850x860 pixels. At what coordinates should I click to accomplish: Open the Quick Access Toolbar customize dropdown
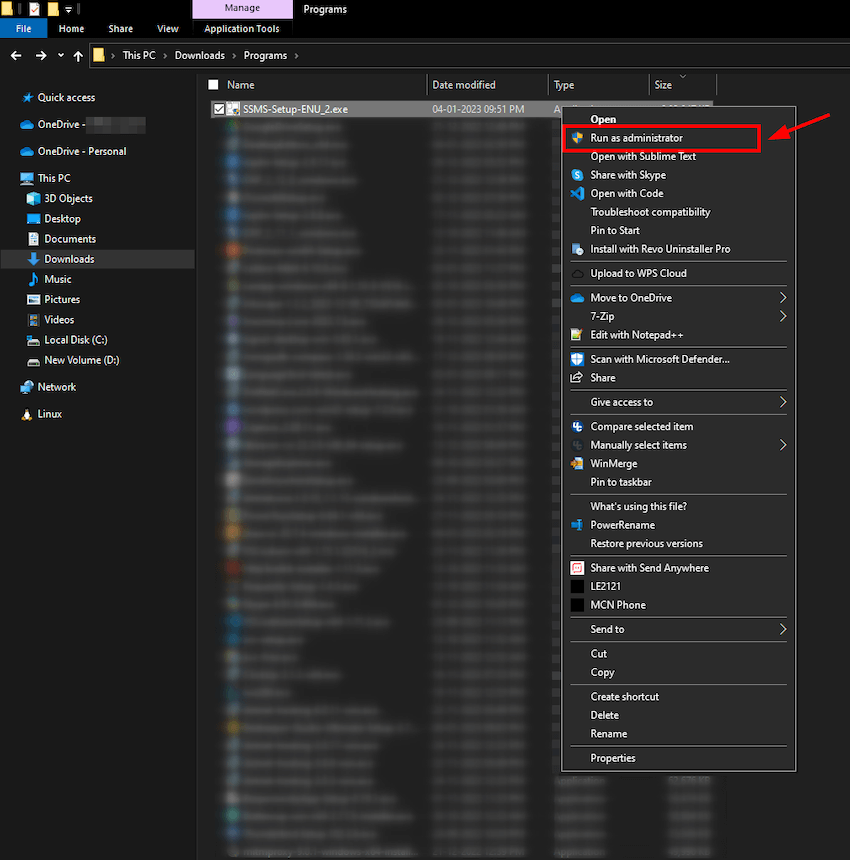point(69,9)
